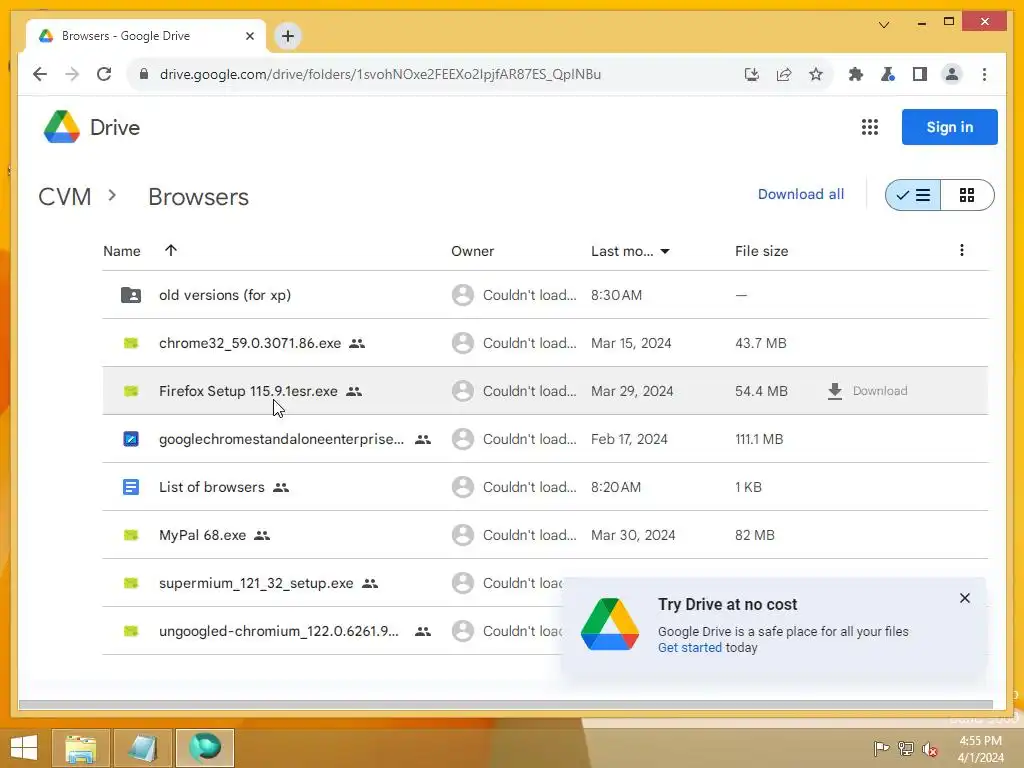Select the chrome32_59.0.3071.86.exe file

point(249,343)
